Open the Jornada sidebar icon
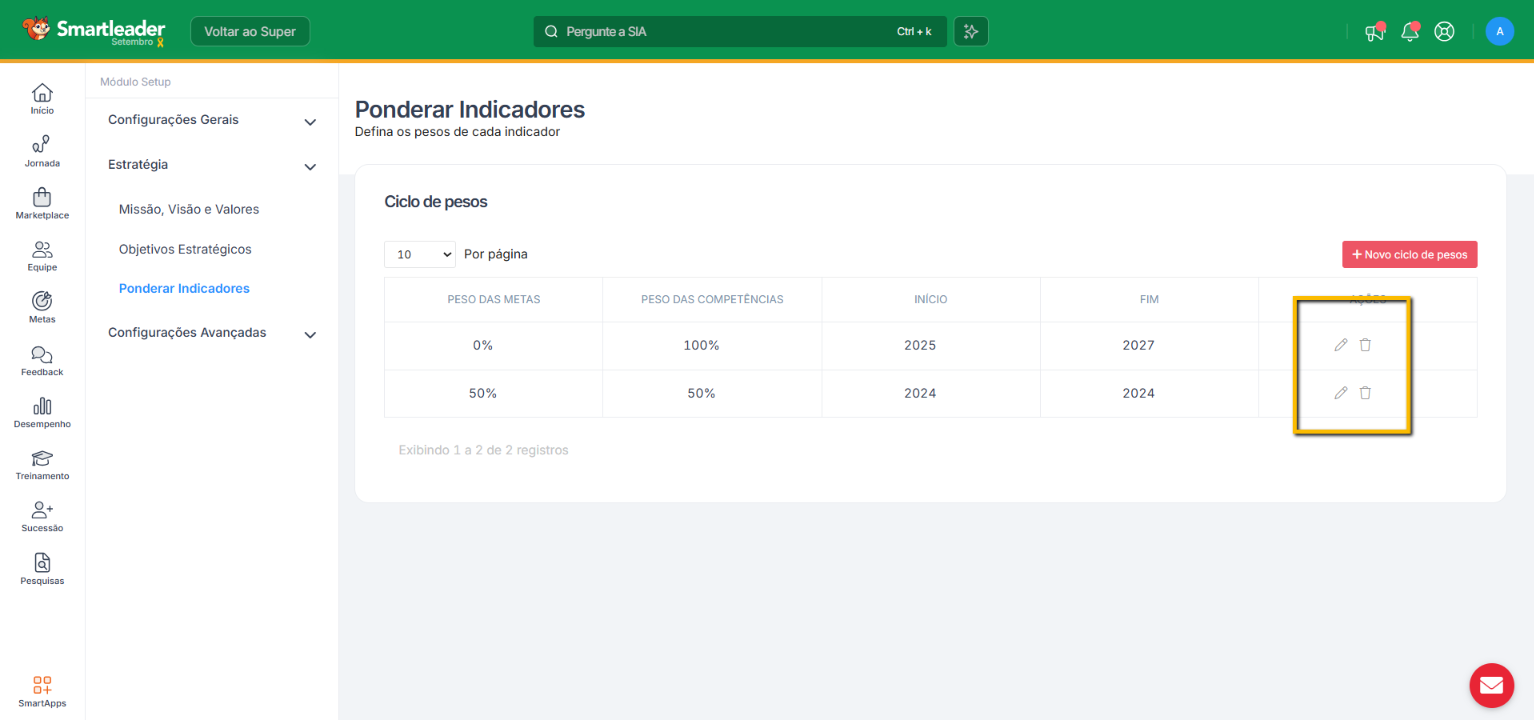1534x720 pixels. click(x=42, y=145)
